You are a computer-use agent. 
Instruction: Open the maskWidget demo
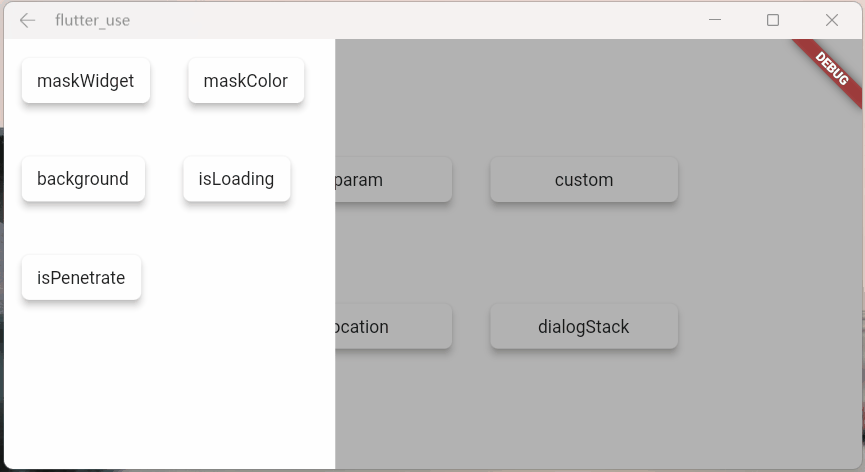tap(86, 81)
